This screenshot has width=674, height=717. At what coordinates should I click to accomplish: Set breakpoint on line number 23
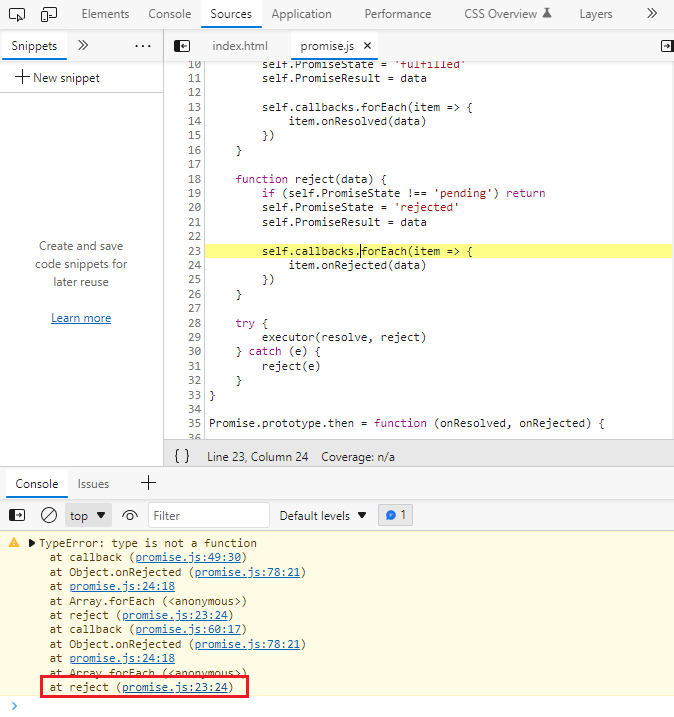point(194,251)
